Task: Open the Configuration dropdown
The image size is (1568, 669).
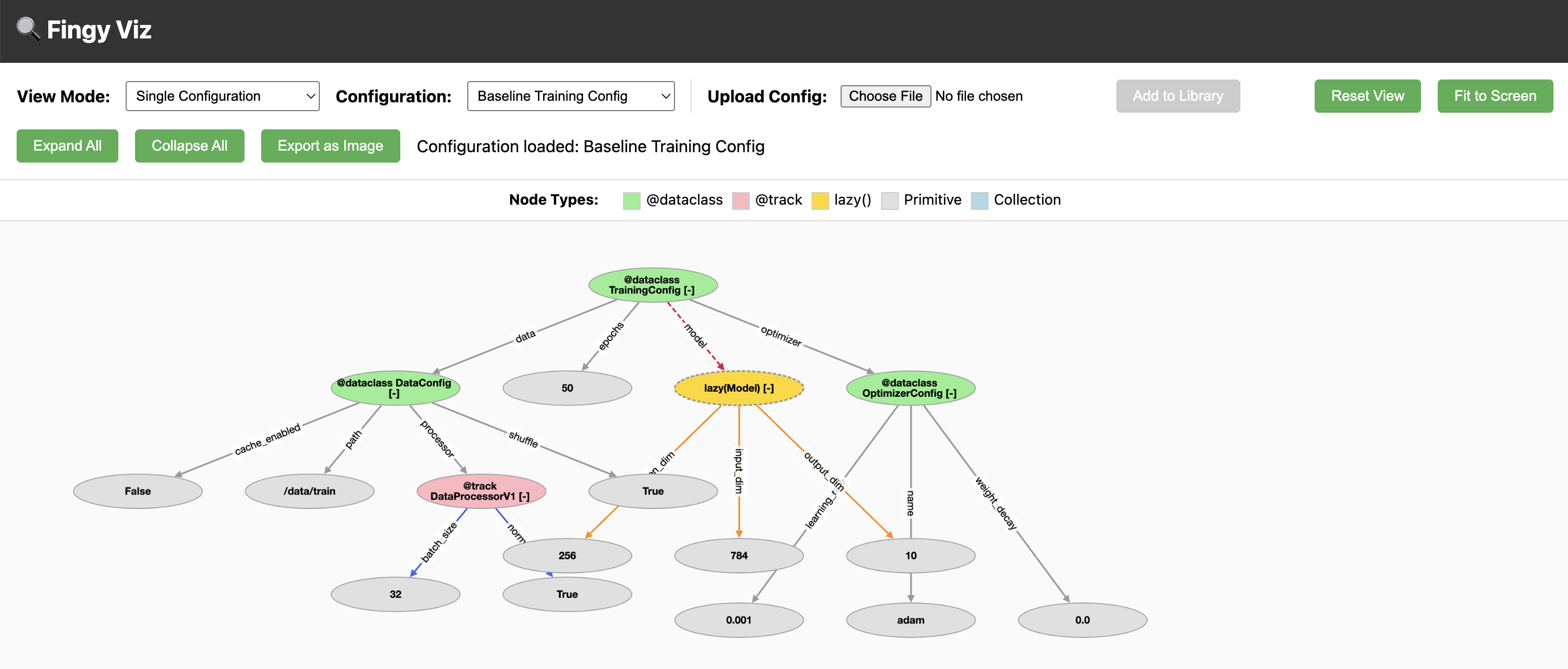Action: tap(570, 96)
